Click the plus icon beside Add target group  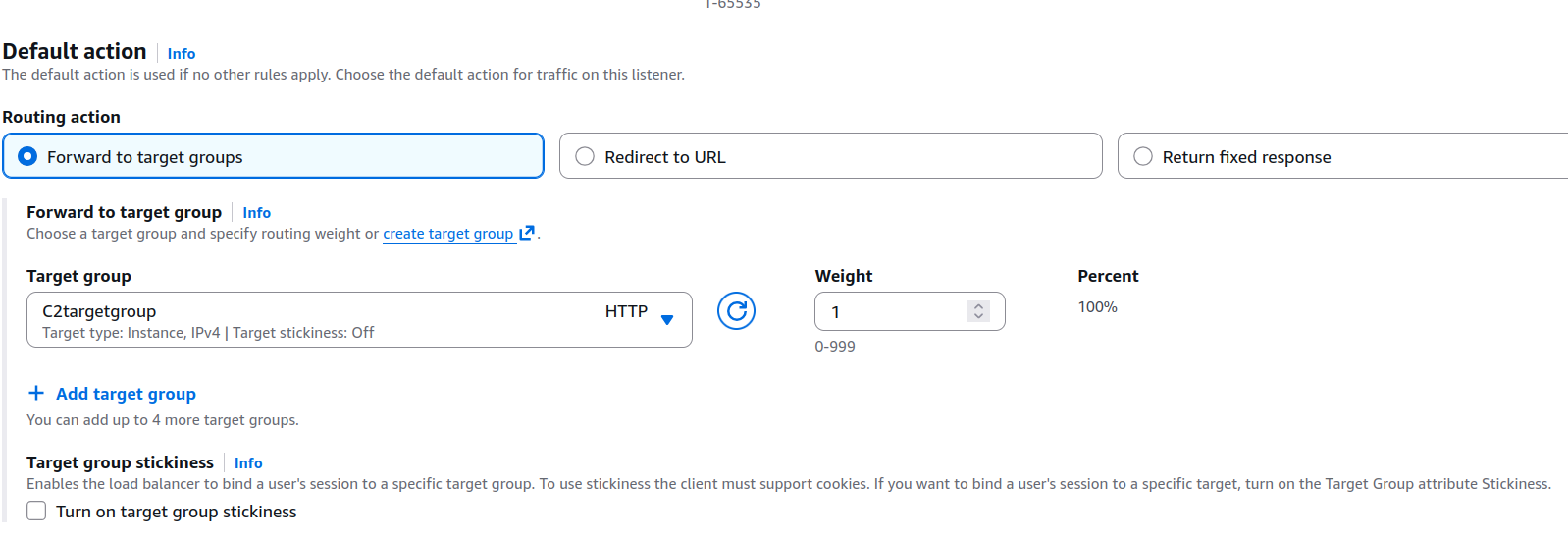point(36,394)
